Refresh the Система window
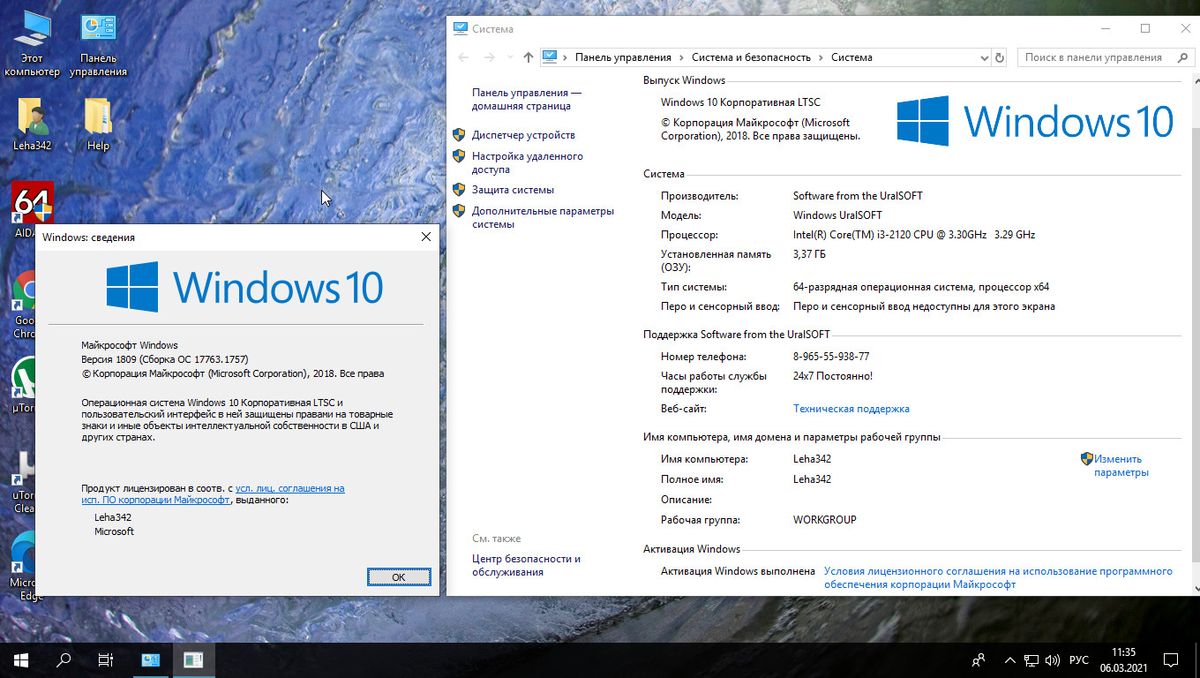This screenshot has height=678, width=1200. [x=999, y=58]
